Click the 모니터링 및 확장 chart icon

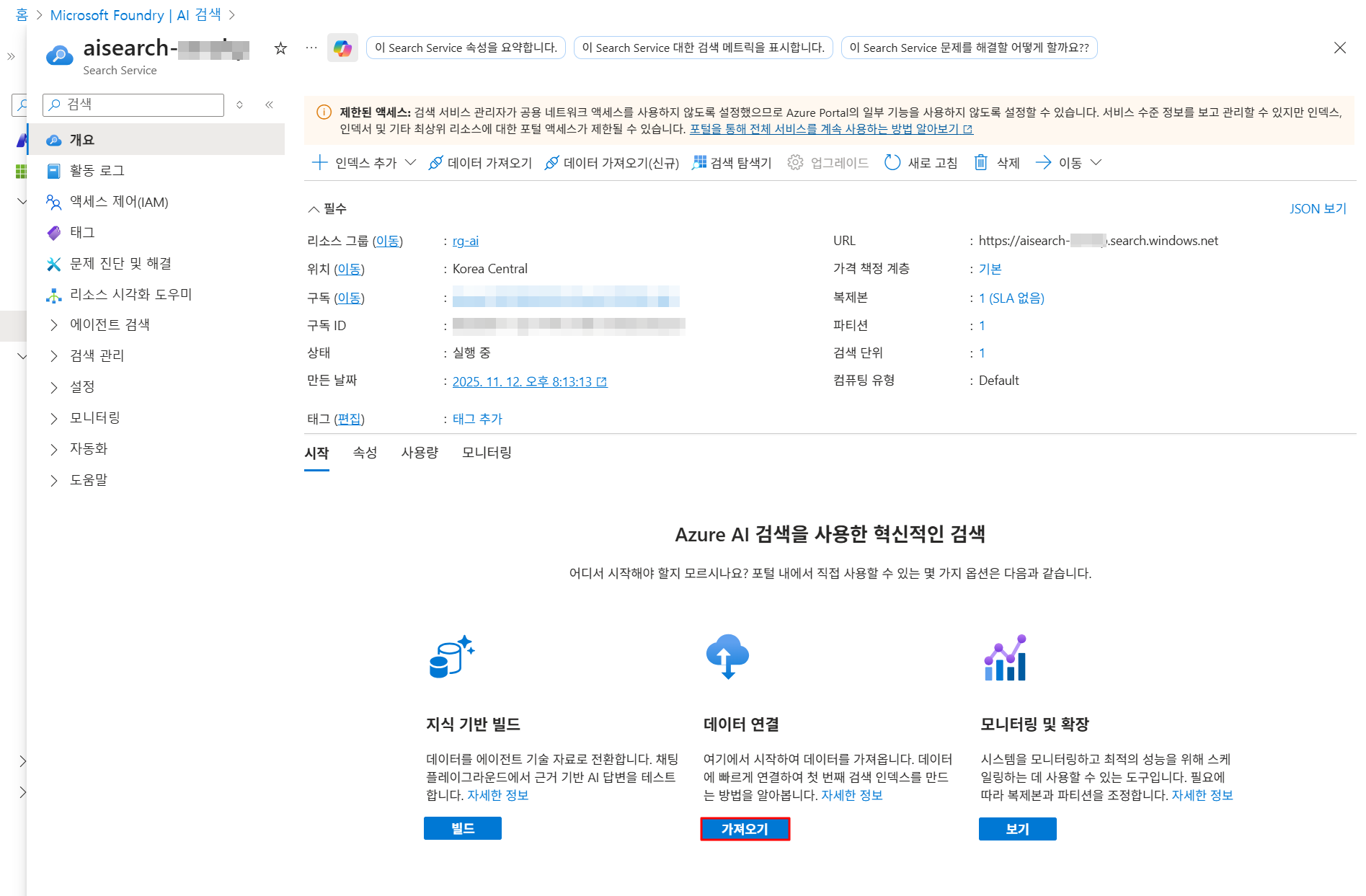coord(1005,657)
